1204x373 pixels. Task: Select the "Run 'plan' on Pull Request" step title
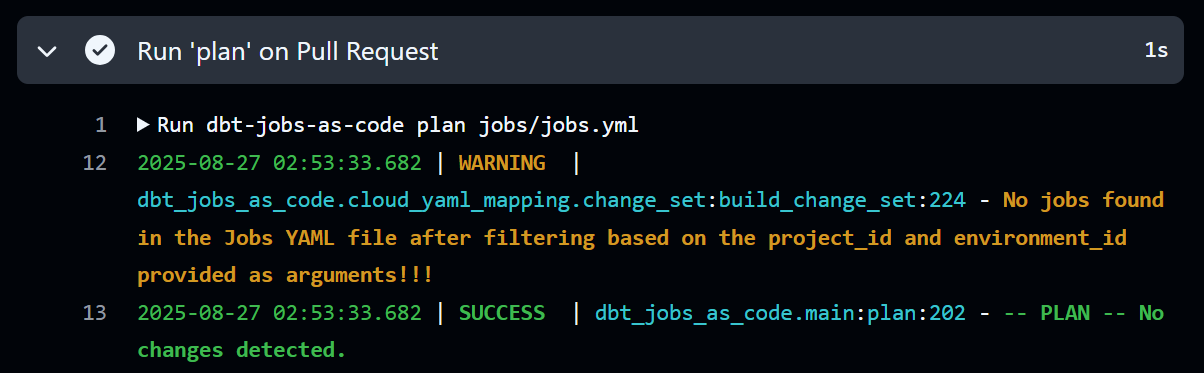pyautogui.click(x=287, y=51)
